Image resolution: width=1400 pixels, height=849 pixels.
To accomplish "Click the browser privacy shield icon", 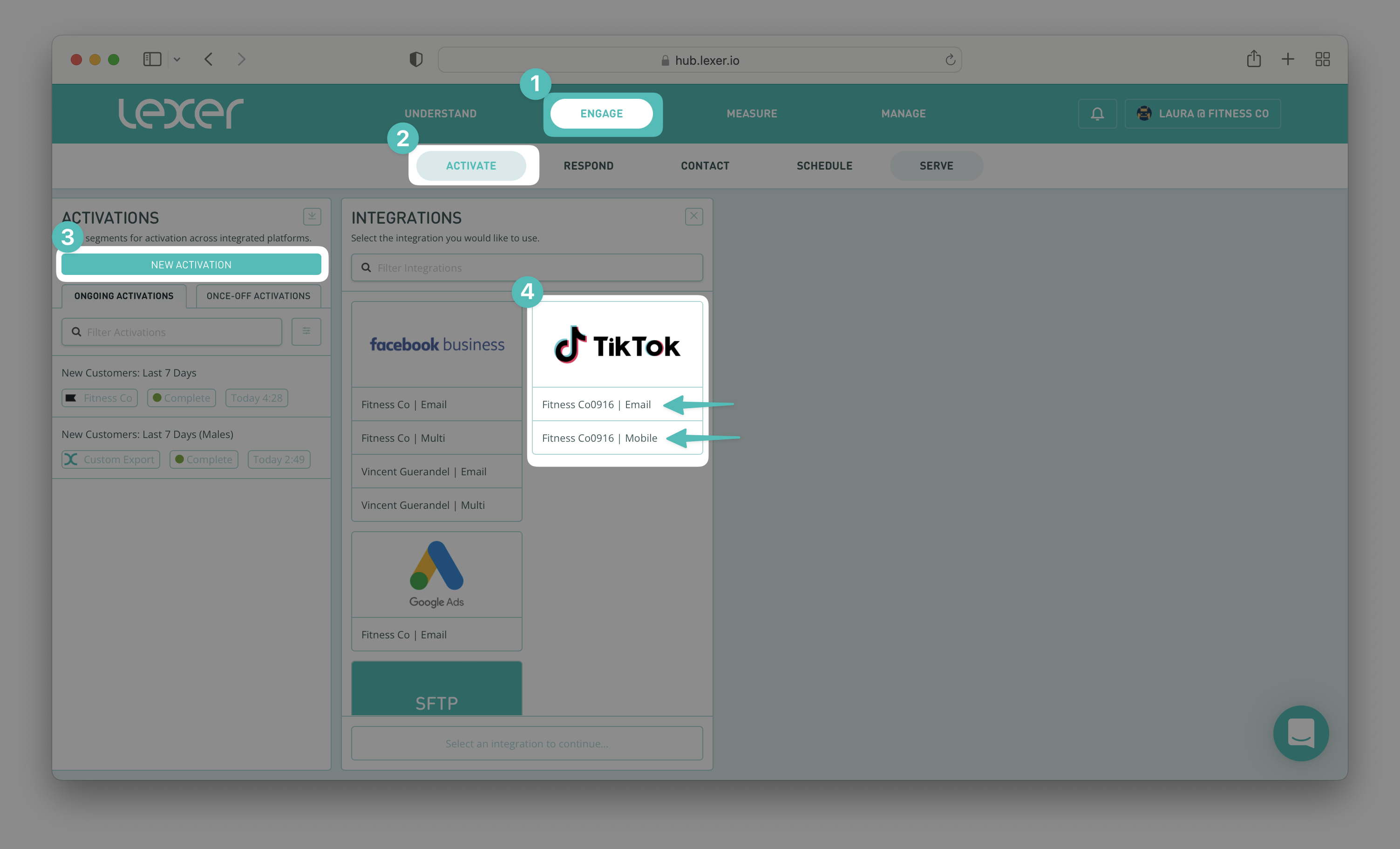I will (x=416, y=59).
